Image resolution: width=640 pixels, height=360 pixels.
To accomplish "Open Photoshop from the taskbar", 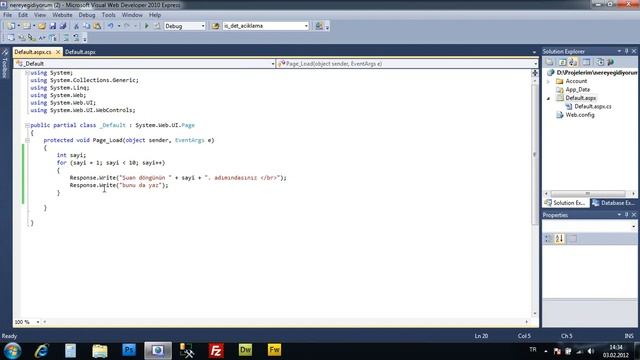I will 129,351.
